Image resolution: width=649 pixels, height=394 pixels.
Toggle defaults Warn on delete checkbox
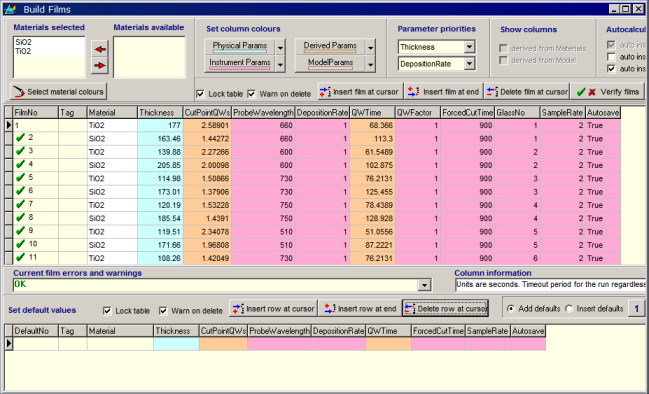[163, 311]
